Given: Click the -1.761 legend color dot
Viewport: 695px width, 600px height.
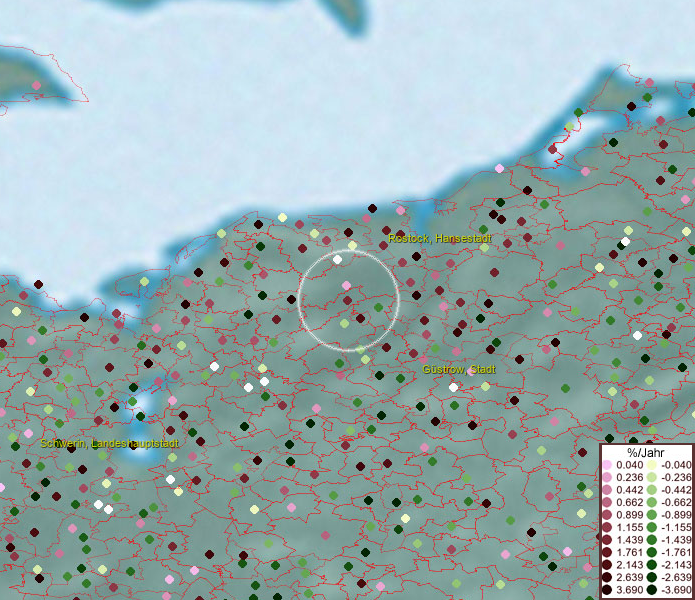Looking at the screenshot, I should tap(652, 553).
